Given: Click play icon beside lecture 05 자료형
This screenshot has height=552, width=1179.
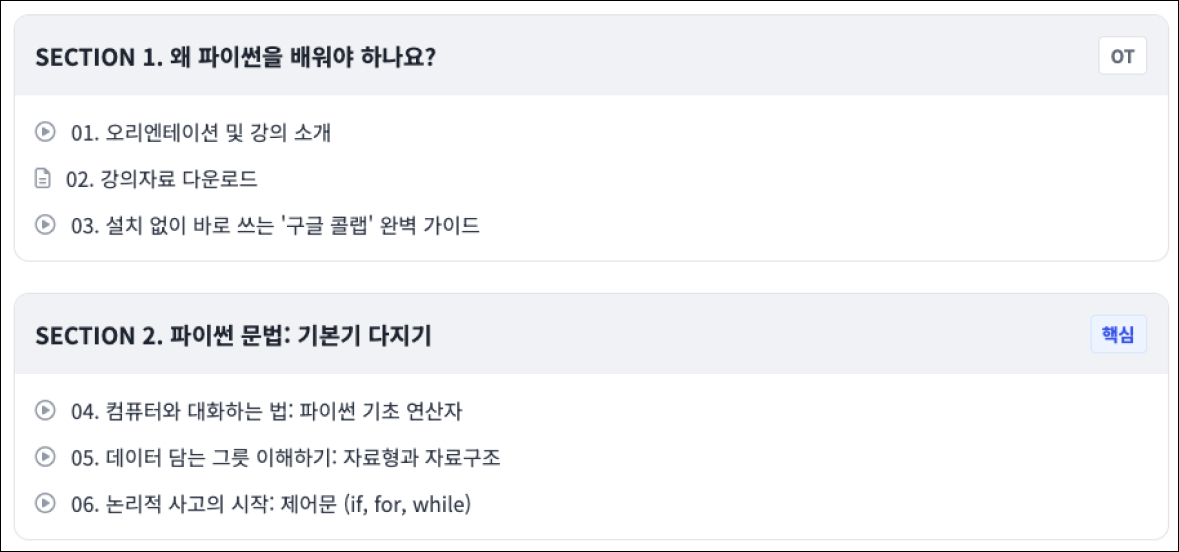Looking at the screenshot, I should tap(44, 456).
